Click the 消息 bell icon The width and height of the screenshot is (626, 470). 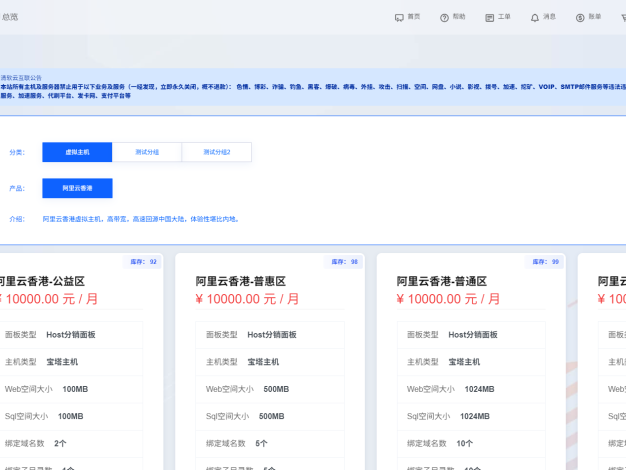(x=535, y=17)
